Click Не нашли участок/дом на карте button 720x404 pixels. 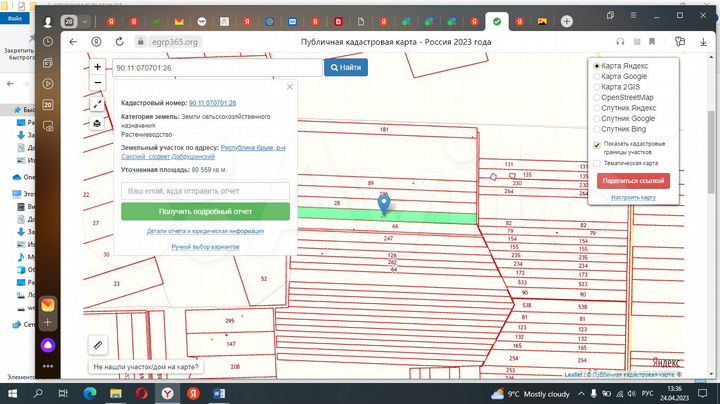pos(146,367)
